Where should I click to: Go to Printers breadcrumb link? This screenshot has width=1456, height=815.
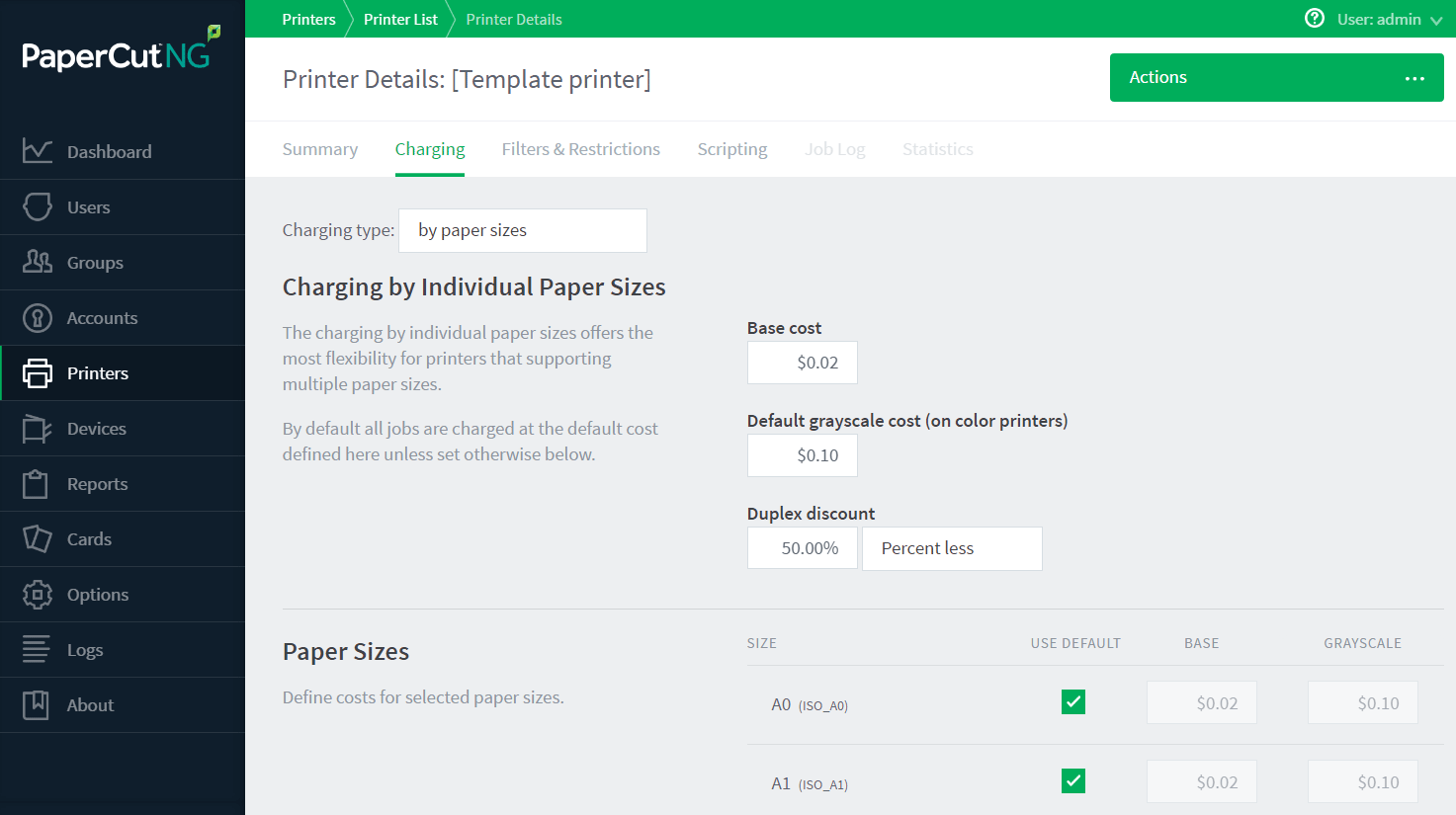click(309, 19)
